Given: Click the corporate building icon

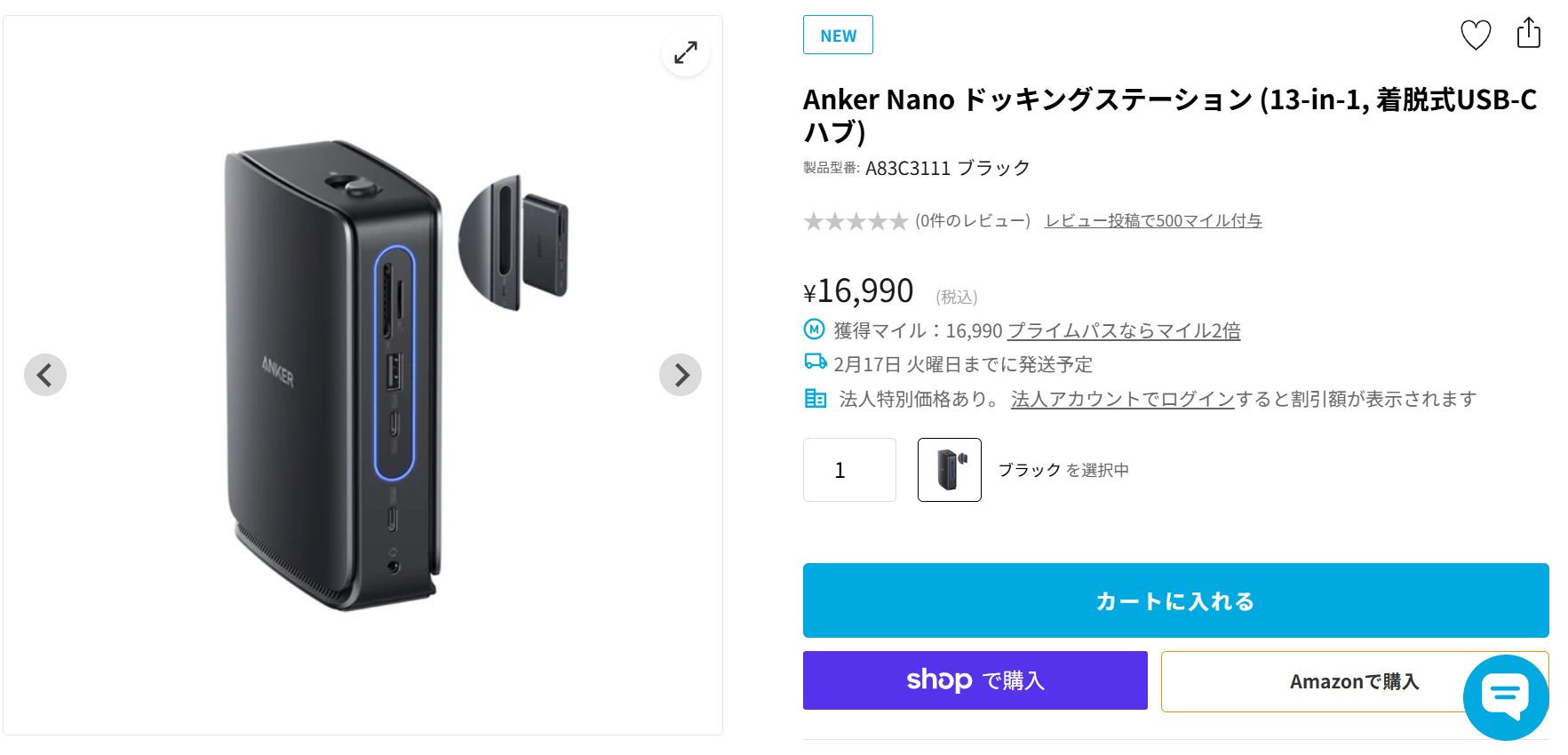Looking at the screenshot, I should 815,398.
